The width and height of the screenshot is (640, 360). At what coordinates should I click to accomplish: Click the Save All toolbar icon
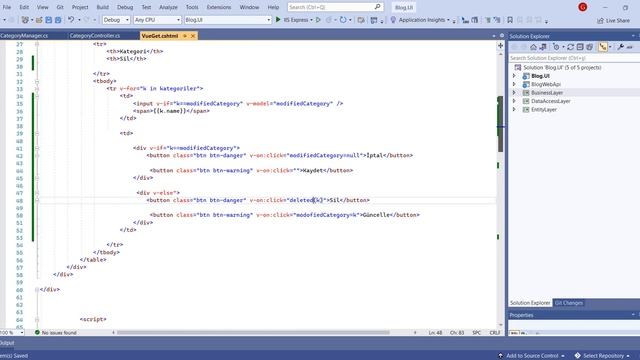pos(58,20)
